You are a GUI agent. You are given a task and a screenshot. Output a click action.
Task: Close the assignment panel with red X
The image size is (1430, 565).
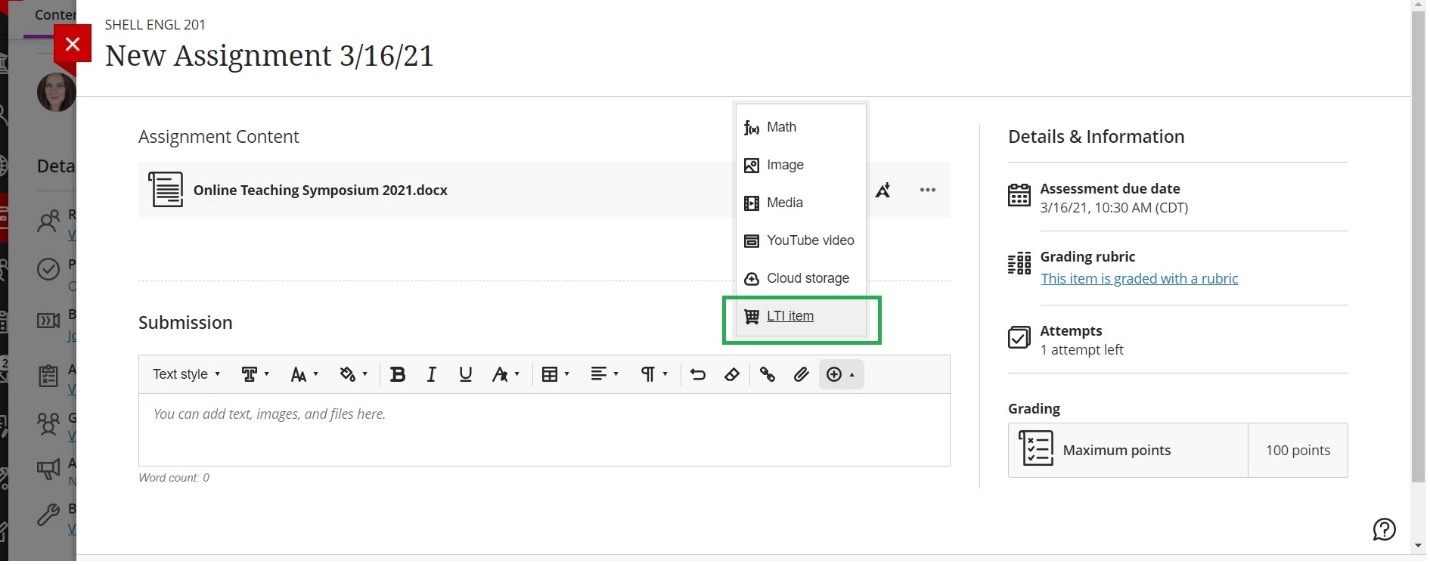click(72, 44)
